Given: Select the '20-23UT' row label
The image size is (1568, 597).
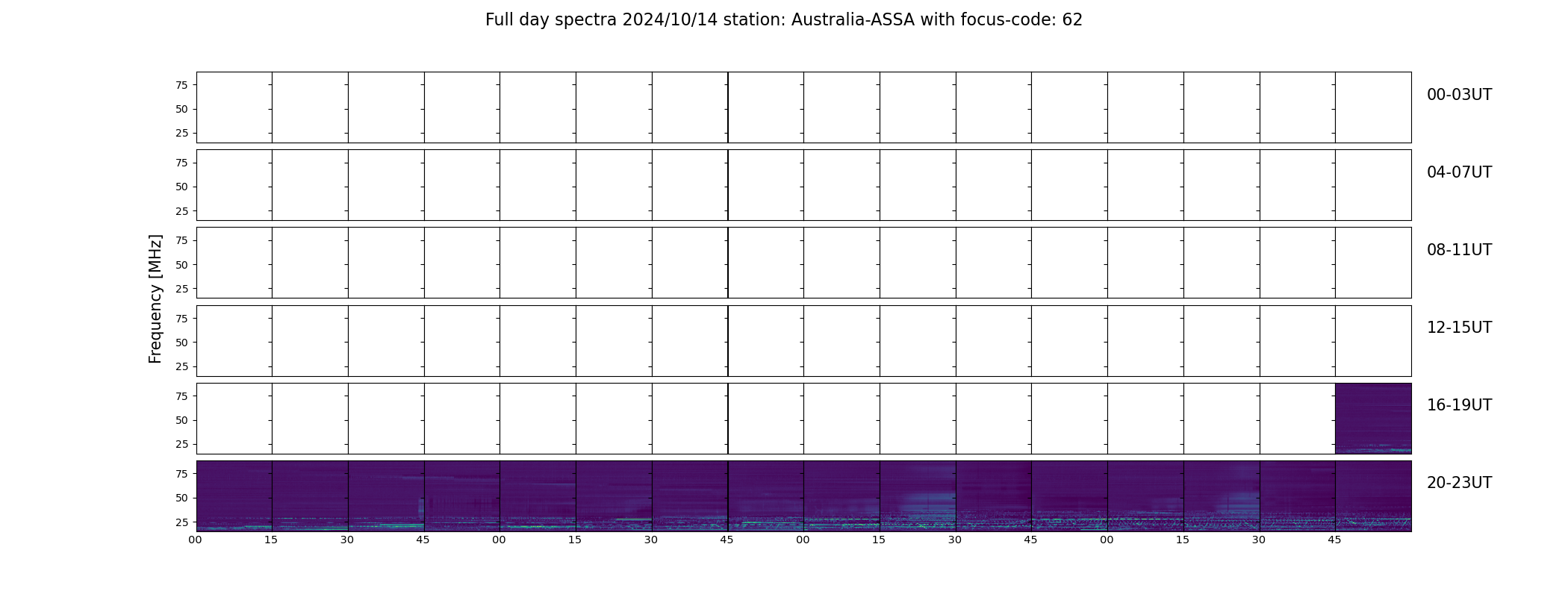Looking at the screenshot, I should 1459,483.
